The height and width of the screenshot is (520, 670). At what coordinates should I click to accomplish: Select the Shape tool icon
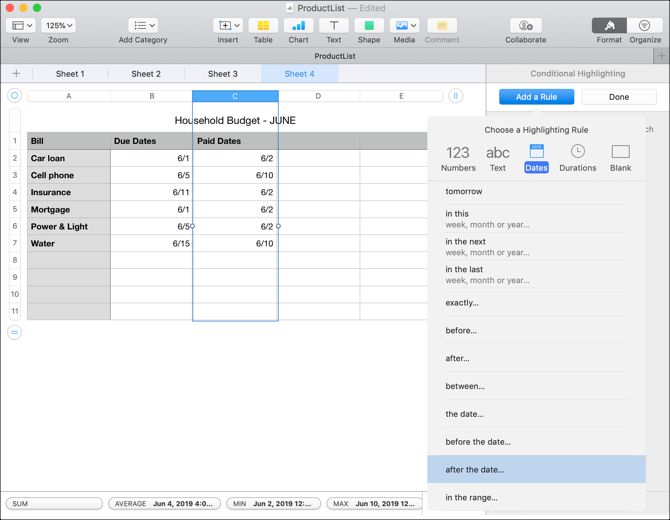(369, 26)
